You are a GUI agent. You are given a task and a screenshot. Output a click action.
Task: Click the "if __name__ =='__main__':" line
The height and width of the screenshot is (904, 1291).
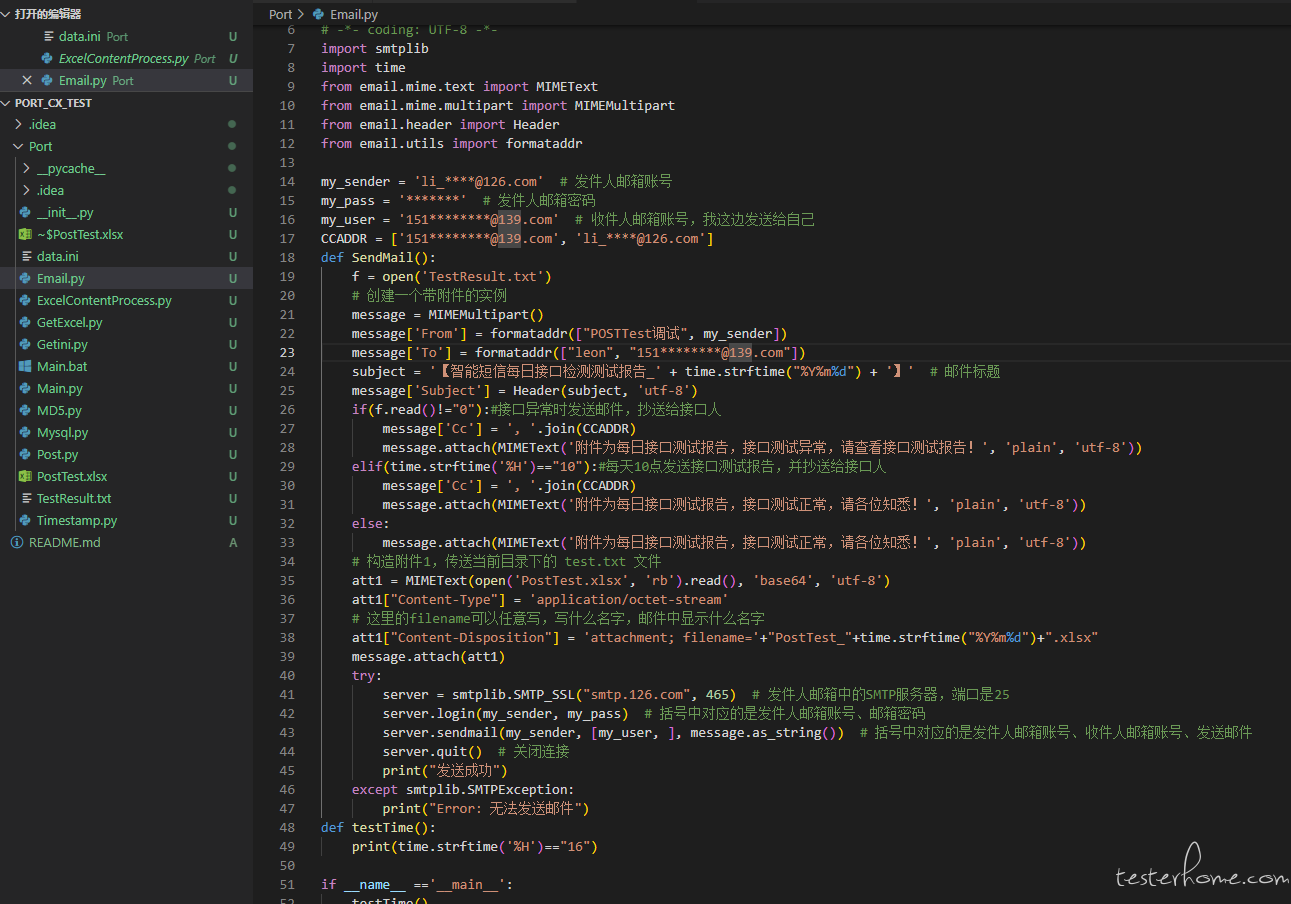click(x=417, y=885)
